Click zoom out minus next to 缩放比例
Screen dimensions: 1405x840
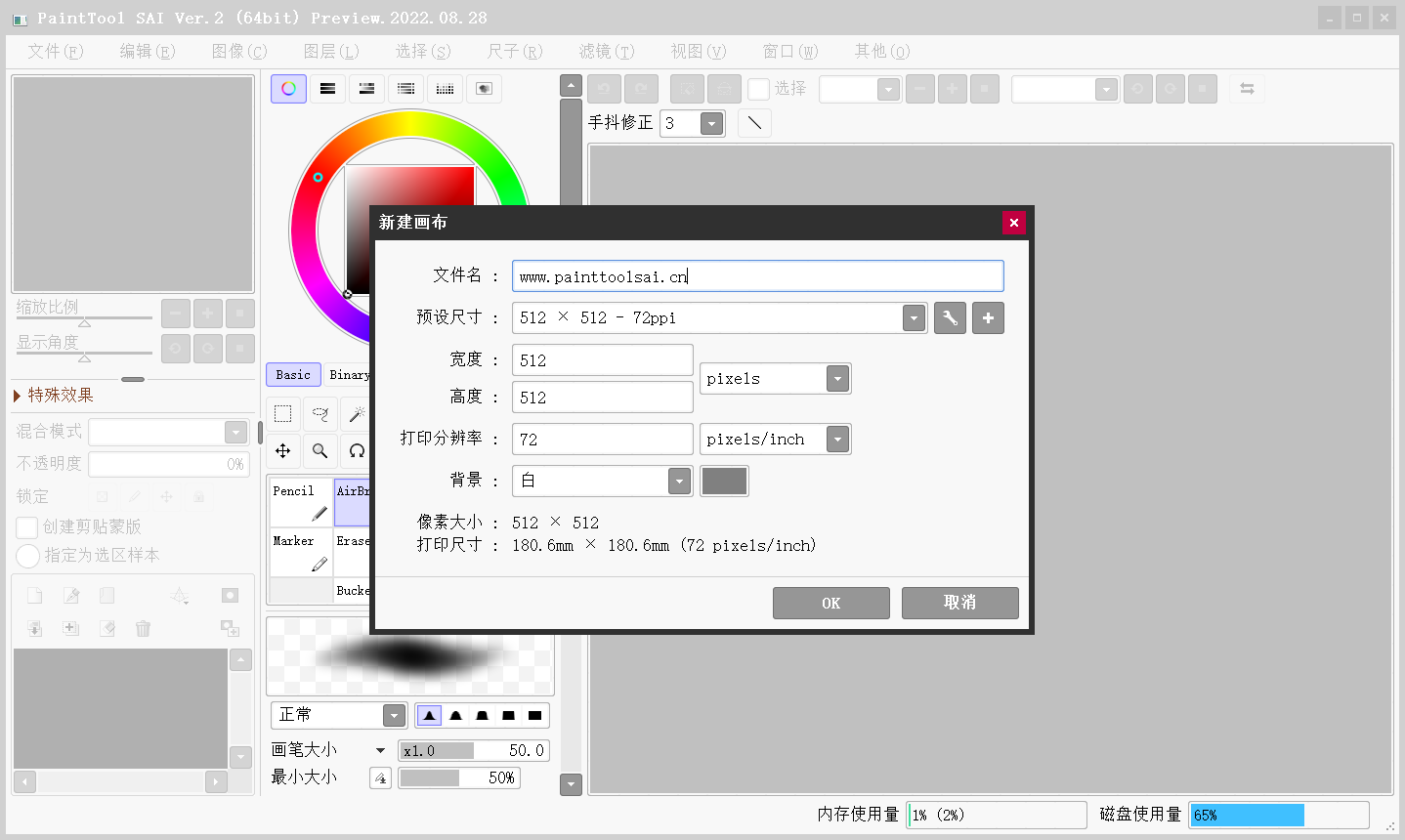[x=176, y=314]
